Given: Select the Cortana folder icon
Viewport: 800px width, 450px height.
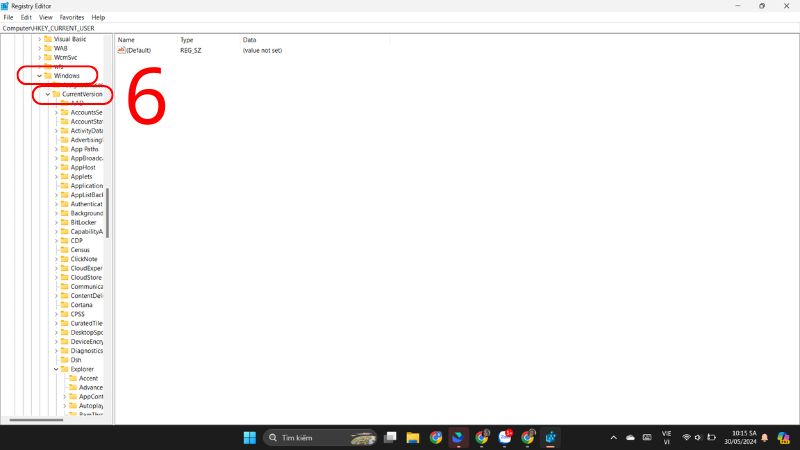Looking at the screenshot, I should [x=64, y=305].
